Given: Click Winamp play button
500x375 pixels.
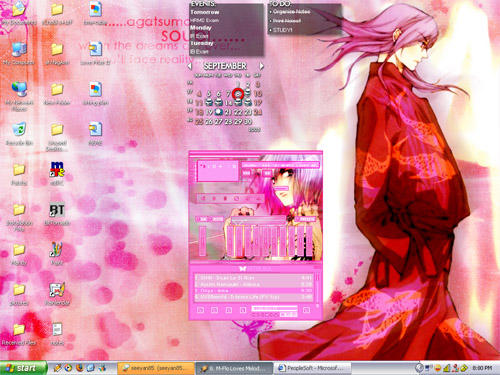Looking at the screenshot, I should pos(214,199).
